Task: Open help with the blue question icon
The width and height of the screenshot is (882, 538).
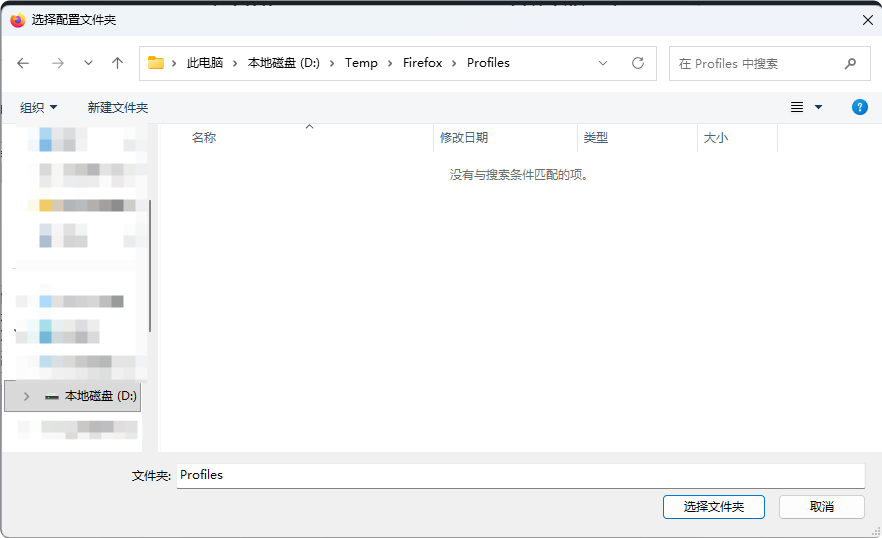Action: pyautogui.click(x=860, y=107)
